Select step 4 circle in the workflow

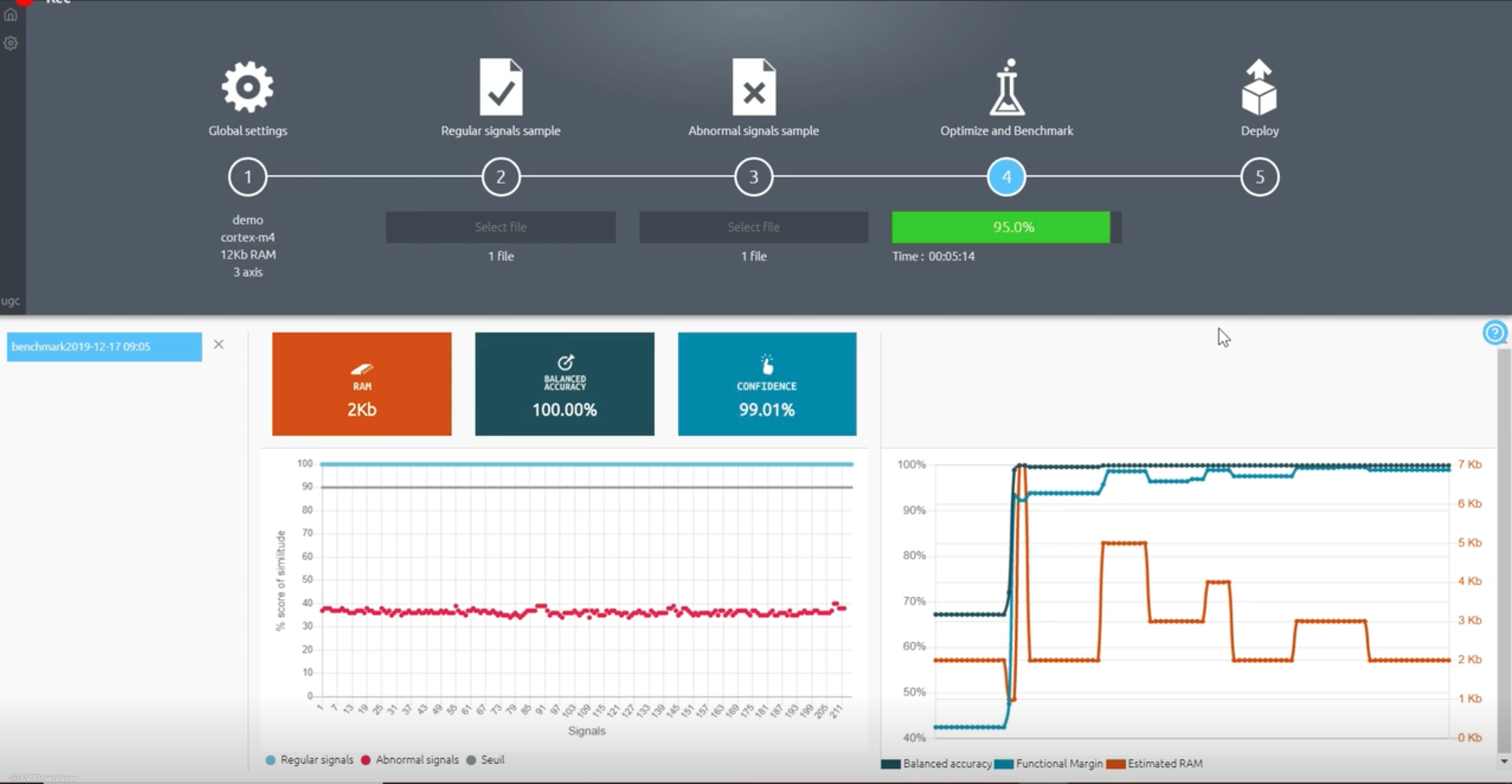tap(1006, 176)
